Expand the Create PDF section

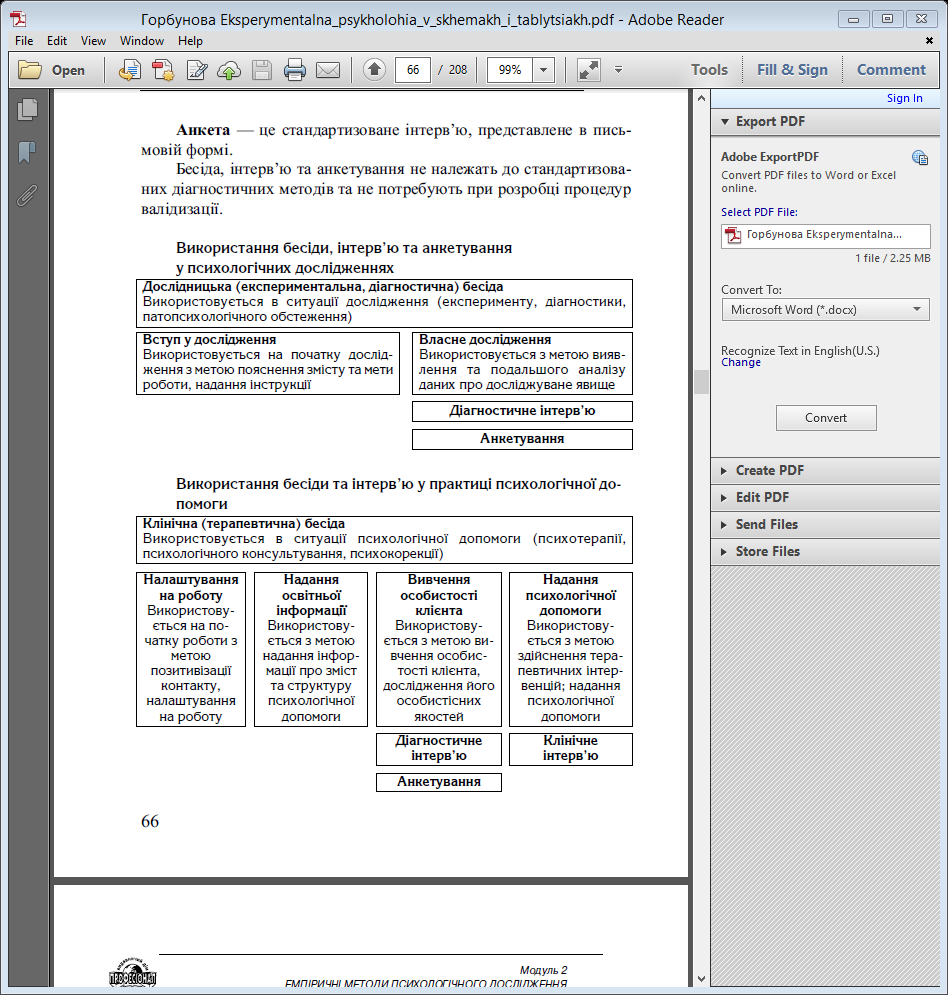click(x=769, y=470)
